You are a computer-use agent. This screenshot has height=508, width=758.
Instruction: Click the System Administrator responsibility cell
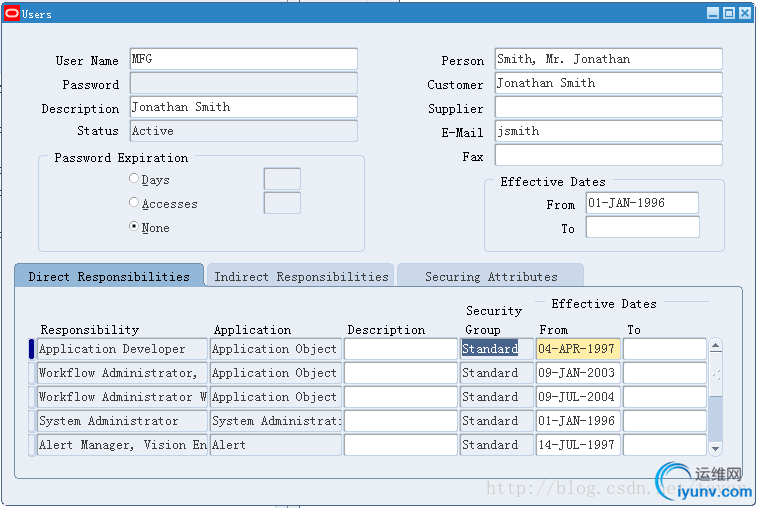tap(122, 421)
